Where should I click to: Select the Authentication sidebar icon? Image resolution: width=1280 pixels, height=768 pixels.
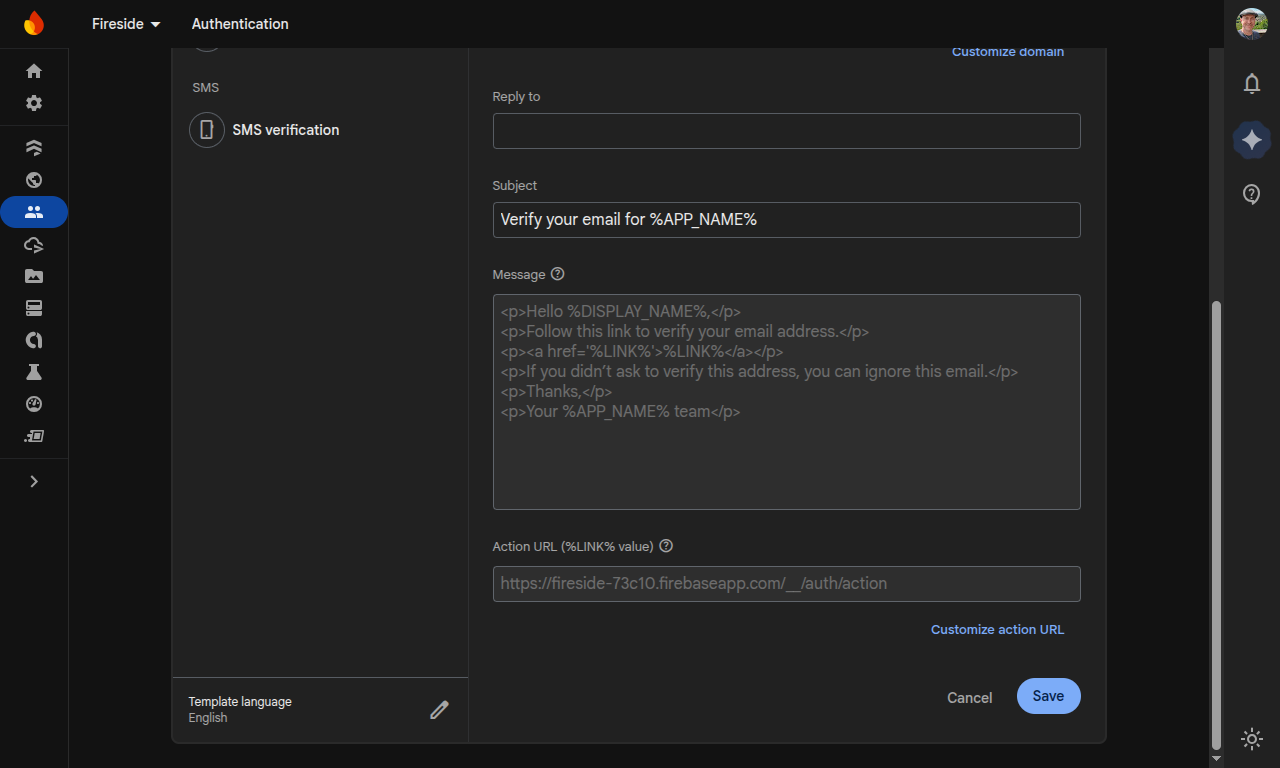(33, 212)
